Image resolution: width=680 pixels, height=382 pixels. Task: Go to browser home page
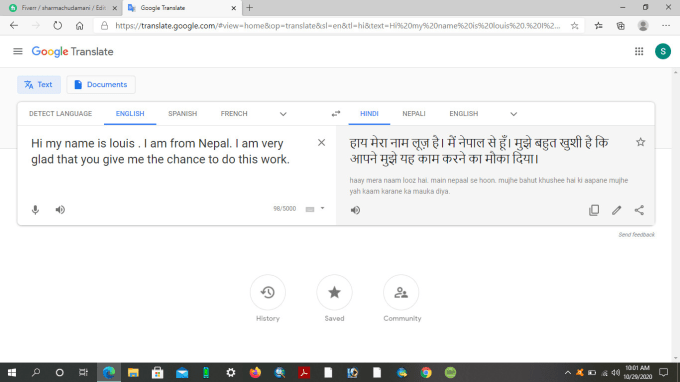79,26
